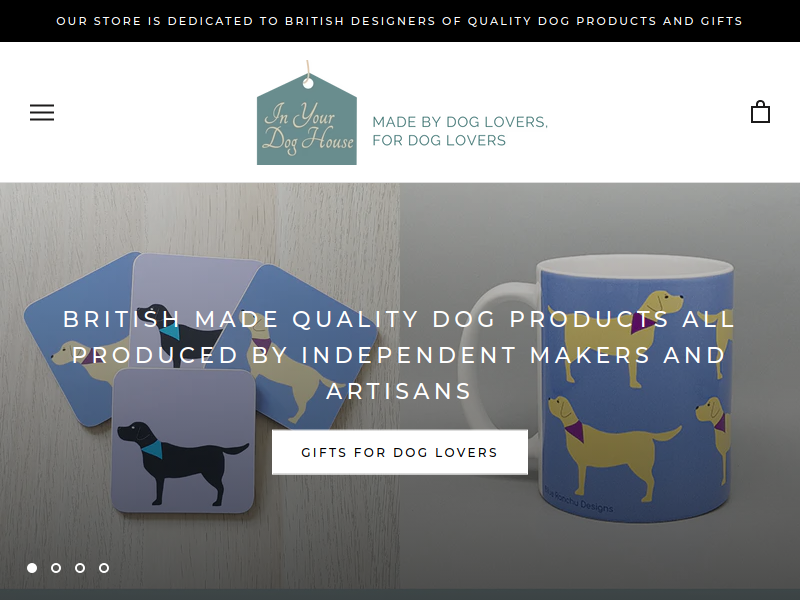
Task: Click the leftmost blue coaster with yellow dog
Action: tap(77, 339)
